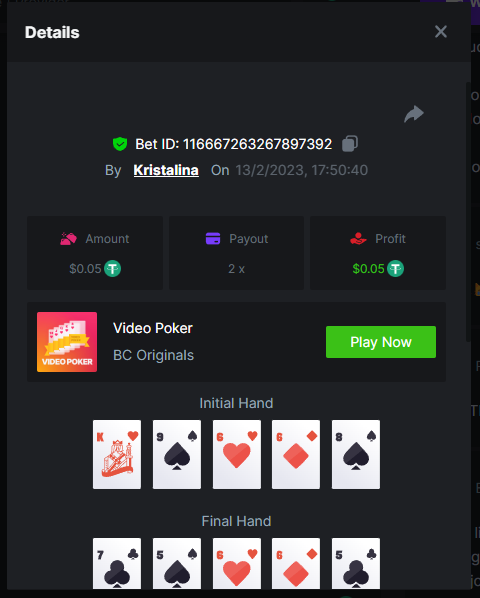Viewport: 480px width, 598px height.
Task: Click the share arrow icon
Action: click(x=414, y=114)
